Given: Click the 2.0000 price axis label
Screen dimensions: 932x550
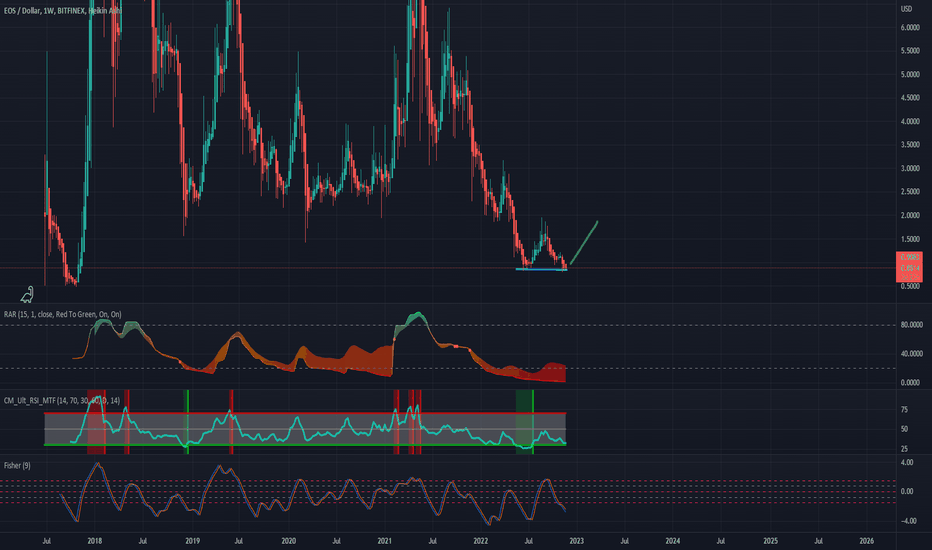Looking at the screenshot, I should coord(910,216).
